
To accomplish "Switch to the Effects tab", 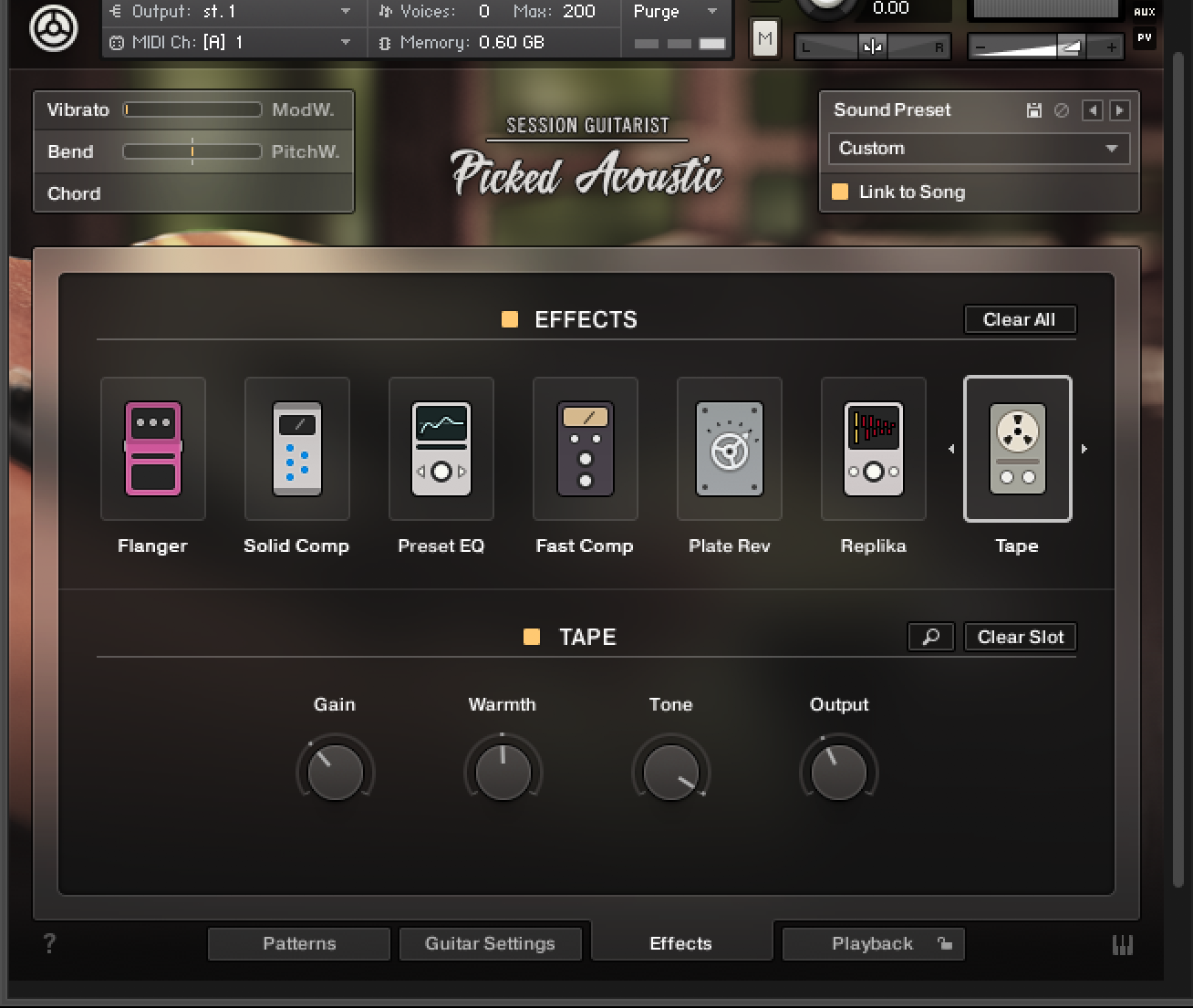I will click(681, 943).
